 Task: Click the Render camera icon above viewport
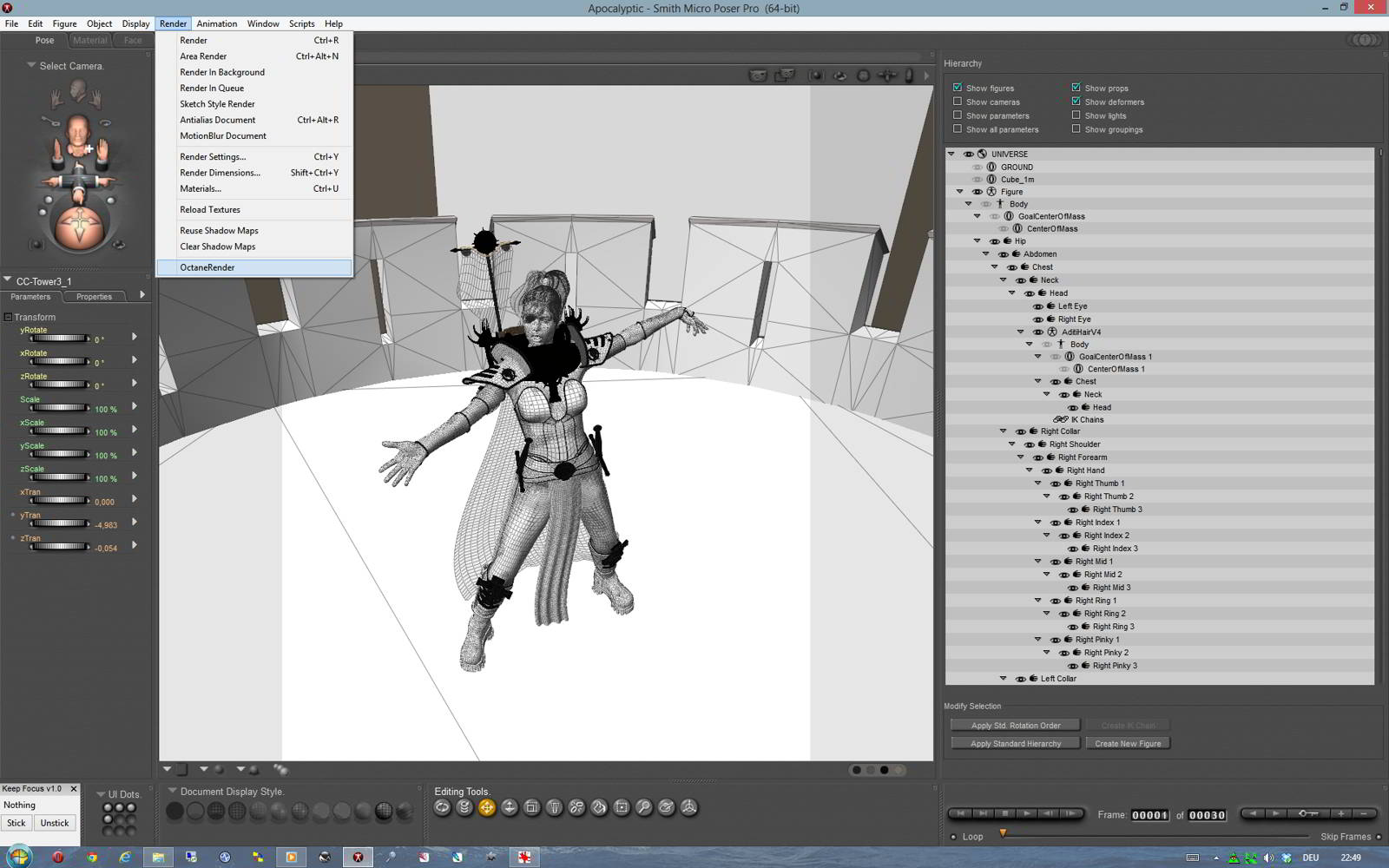[x=758, y=76]
